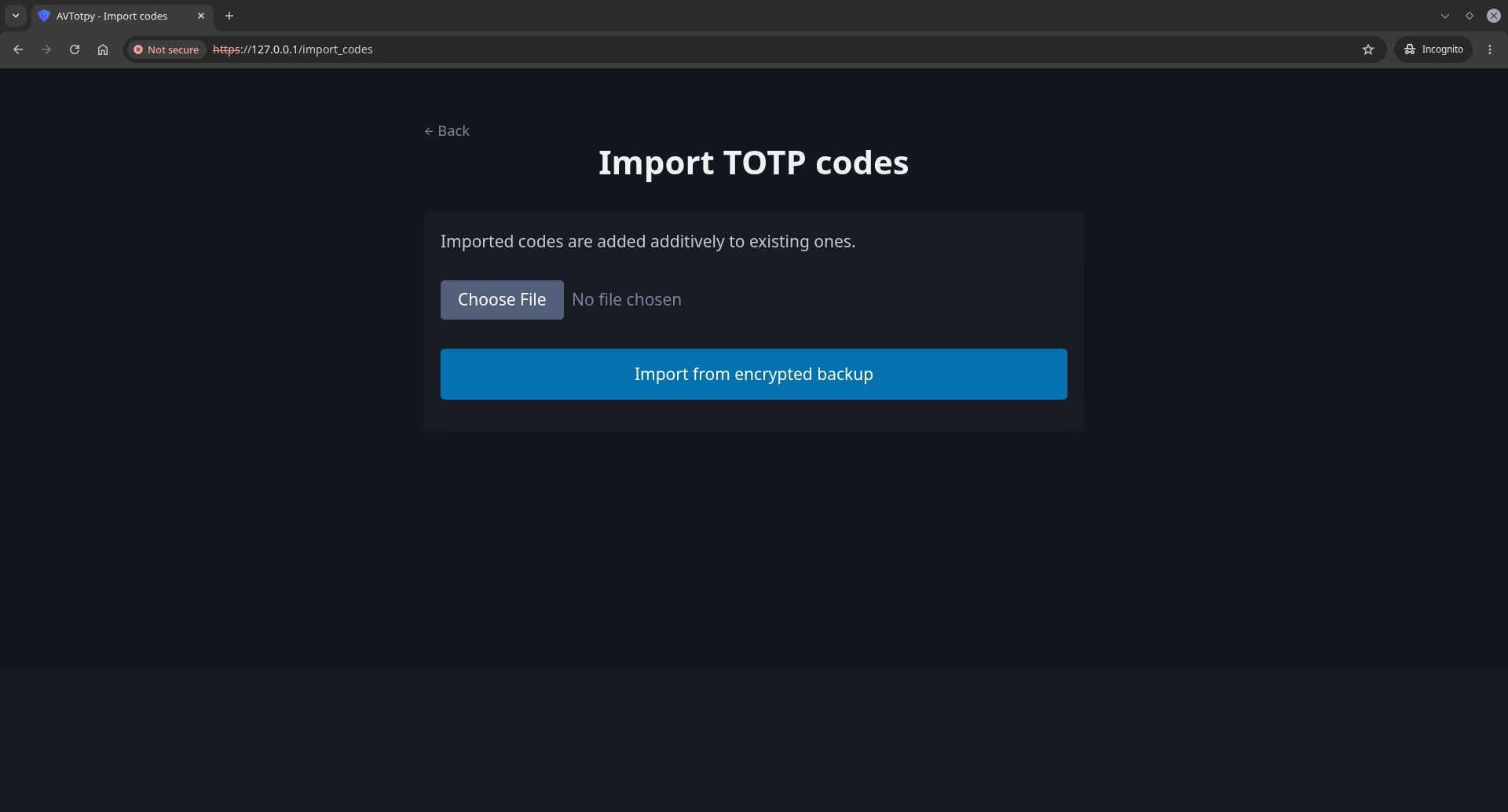
Task: Click the Incognito indicator button
Action: (x=1433, y=49)
